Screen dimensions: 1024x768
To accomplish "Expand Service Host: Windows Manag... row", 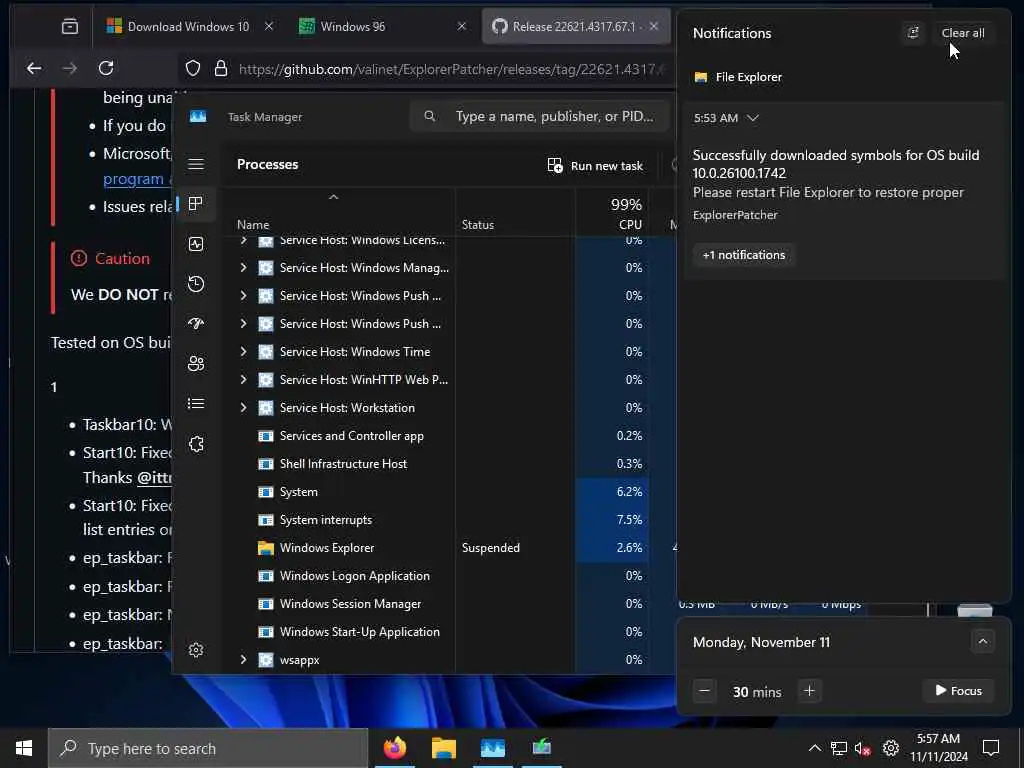I will (x=243, y=268).
